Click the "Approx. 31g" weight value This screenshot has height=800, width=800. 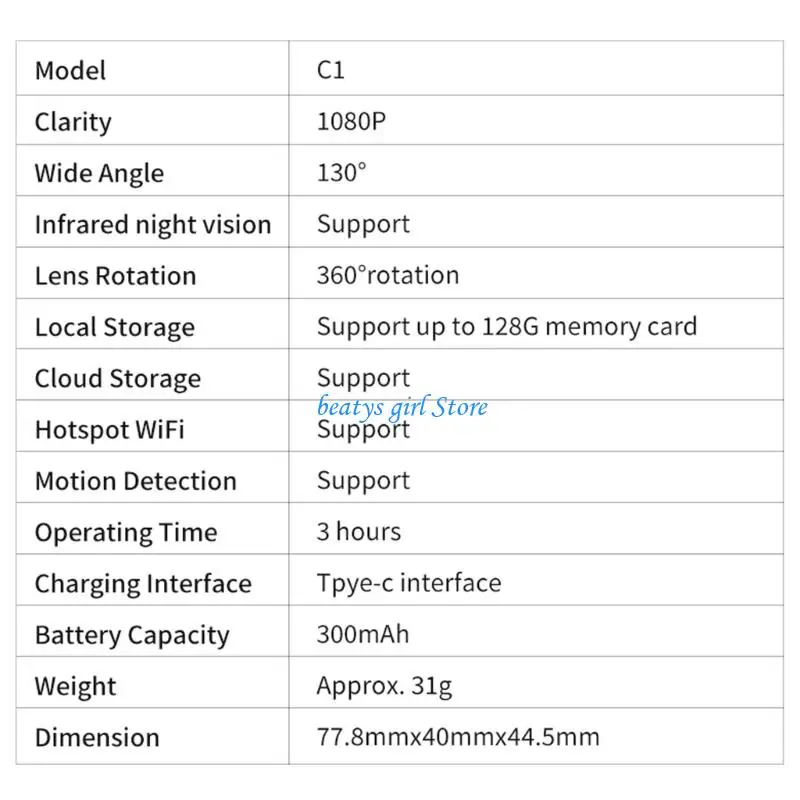coord(384,686)
